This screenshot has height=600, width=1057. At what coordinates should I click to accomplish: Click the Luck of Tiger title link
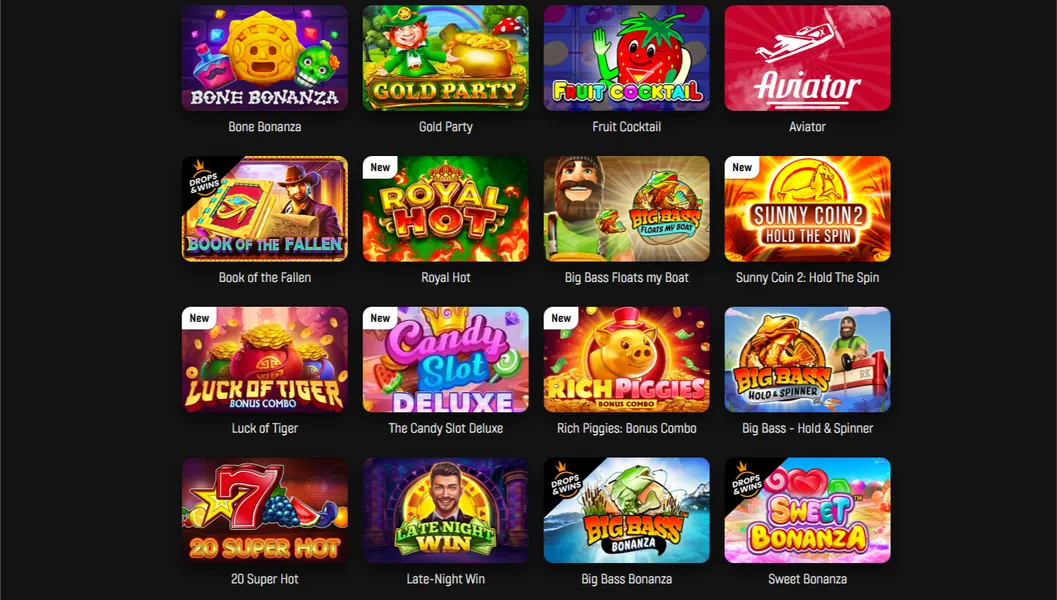[265, 428]
